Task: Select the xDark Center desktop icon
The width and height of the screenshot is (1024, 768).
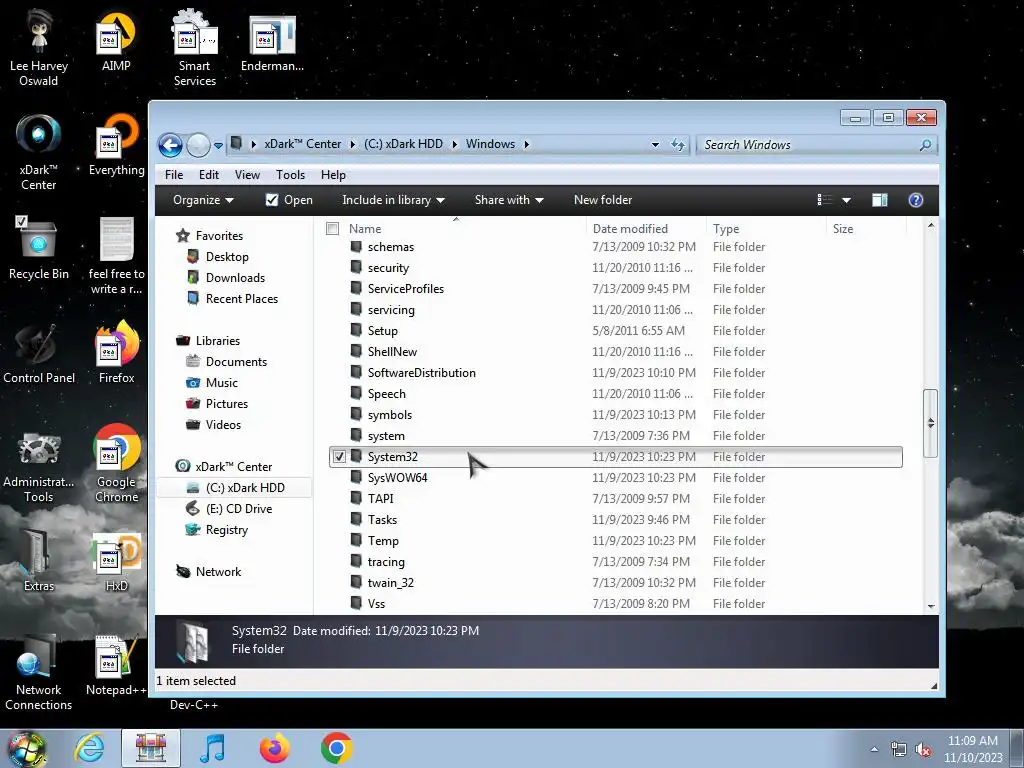Action: point(39,152)
